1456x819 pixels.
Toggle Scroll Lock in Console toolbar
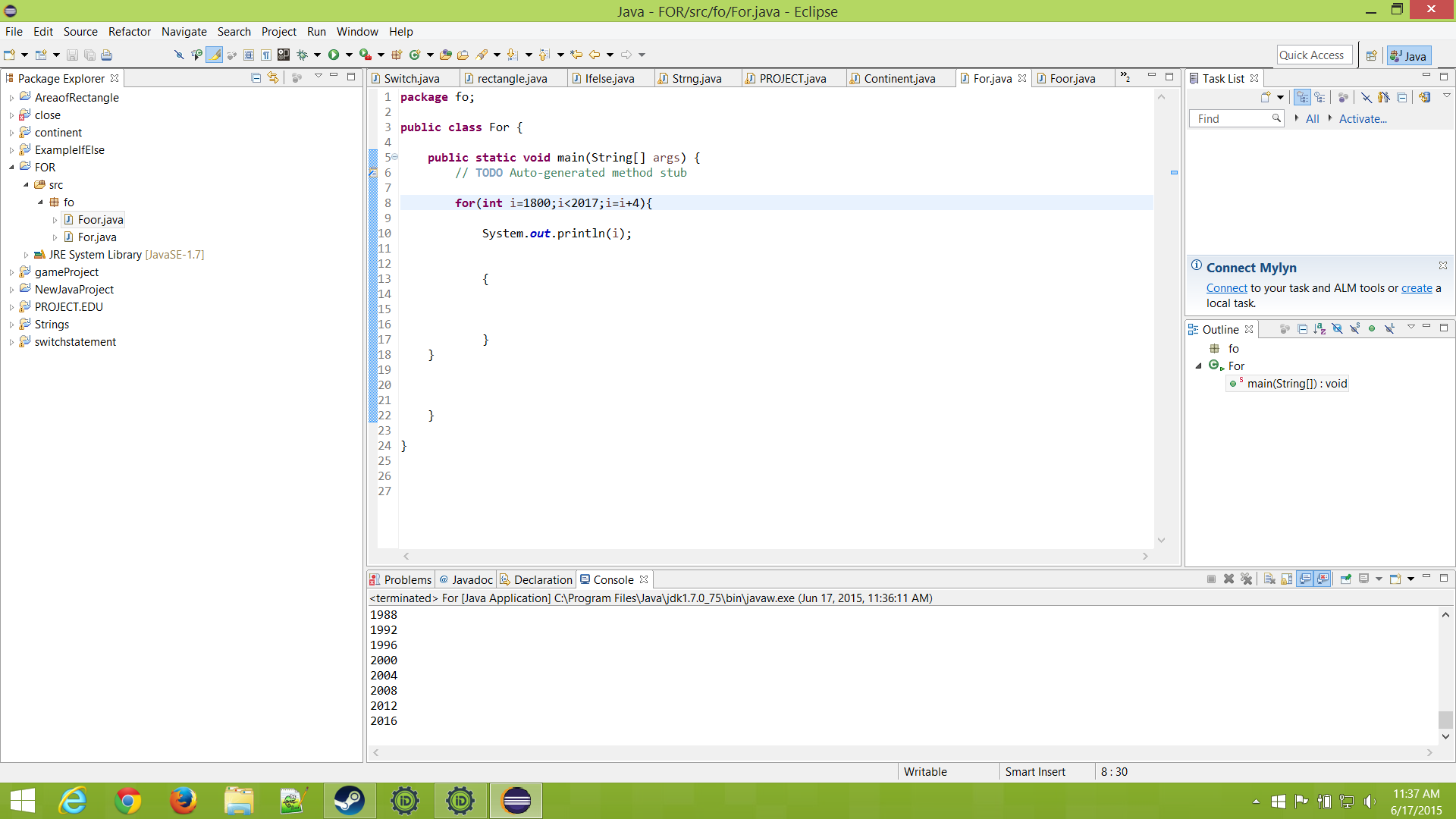(x=1287, y=579)
